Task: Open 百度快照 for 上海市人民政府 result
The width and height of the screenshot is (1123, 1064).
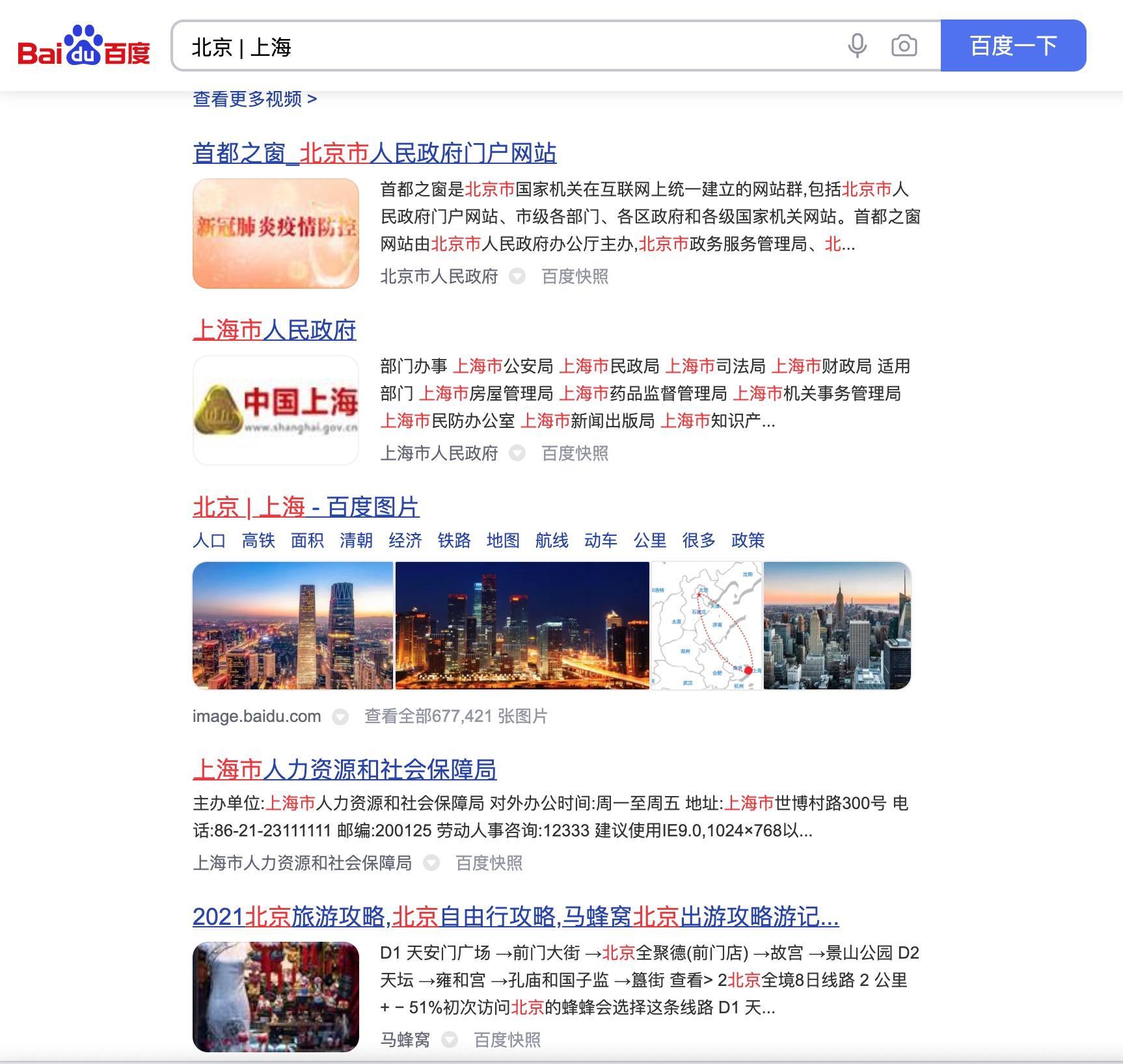Action: click(x=575, y=453)
